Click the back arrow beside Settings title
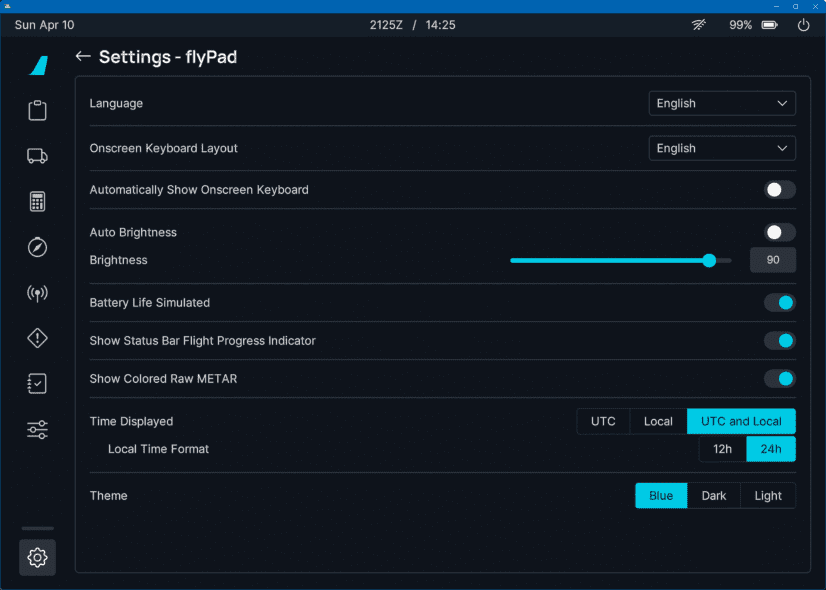 [x=83, y=57]
